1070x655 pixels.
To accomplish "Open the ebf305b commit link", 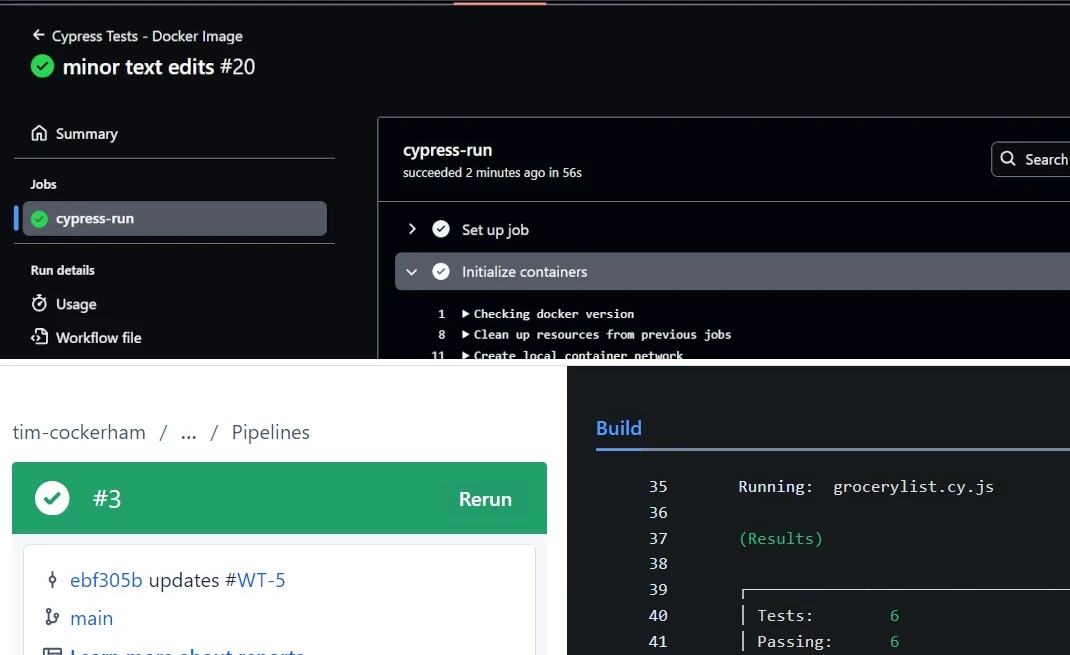I will [106, 580].
